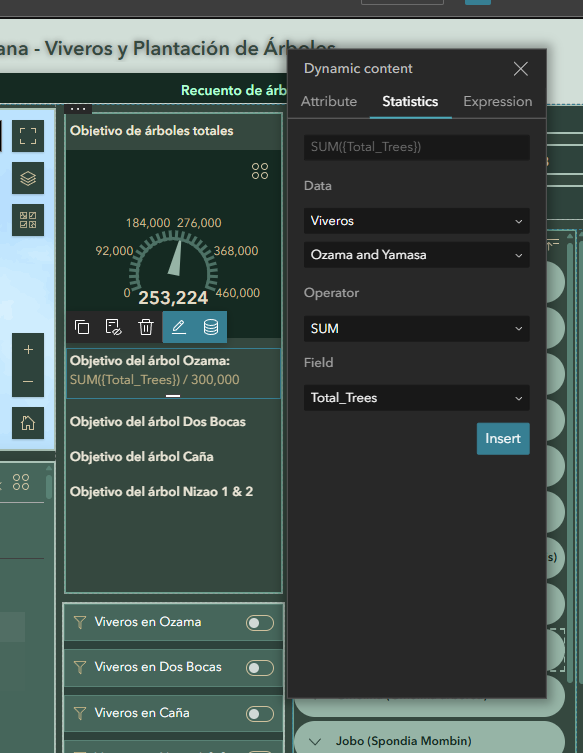Click the Objetivo del árbol Nizao 1 & 2 text

point(161,492)
